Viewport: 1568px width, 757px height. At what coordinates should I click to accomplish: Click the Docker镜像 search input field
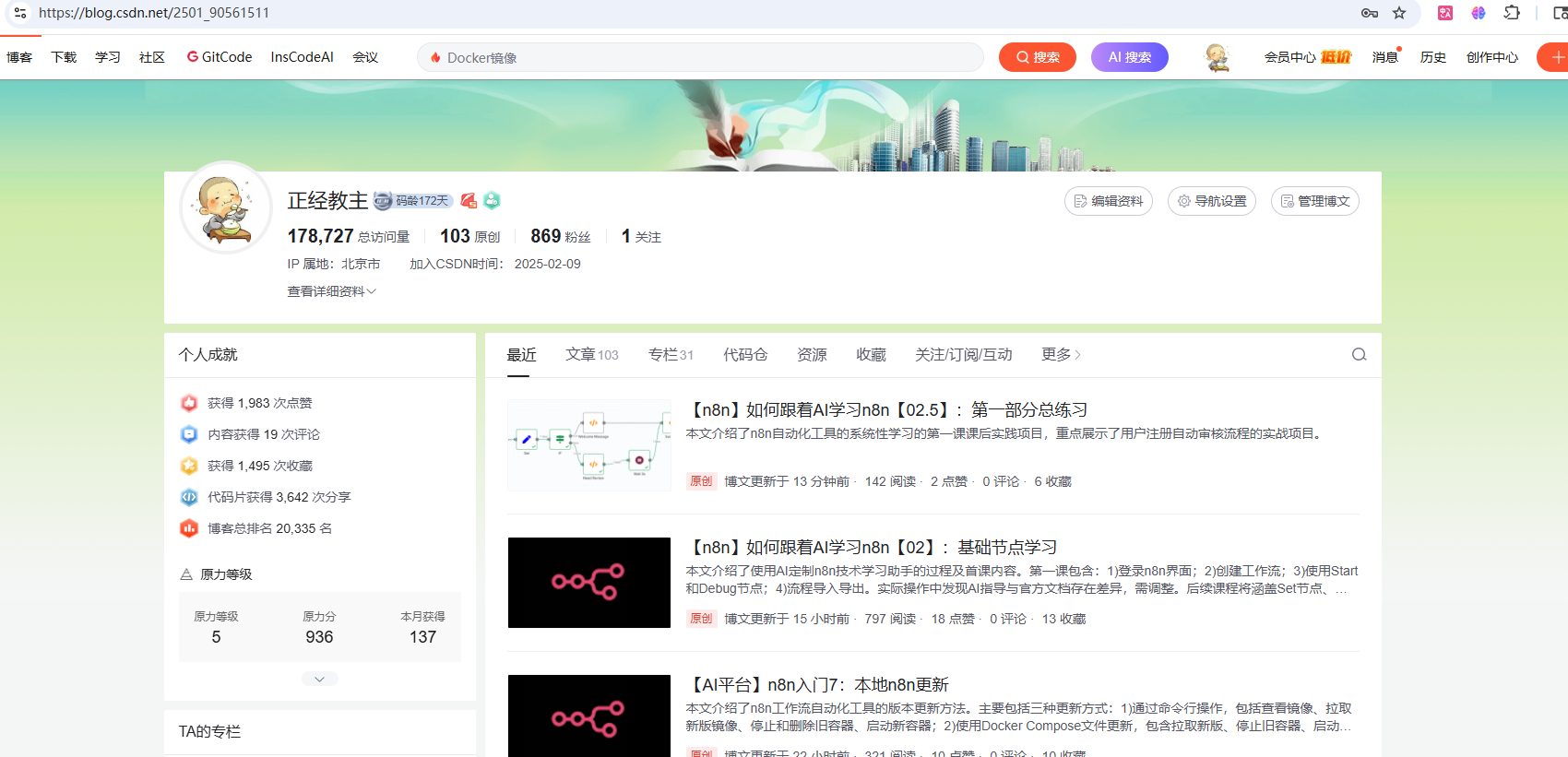tap(700, 57)
